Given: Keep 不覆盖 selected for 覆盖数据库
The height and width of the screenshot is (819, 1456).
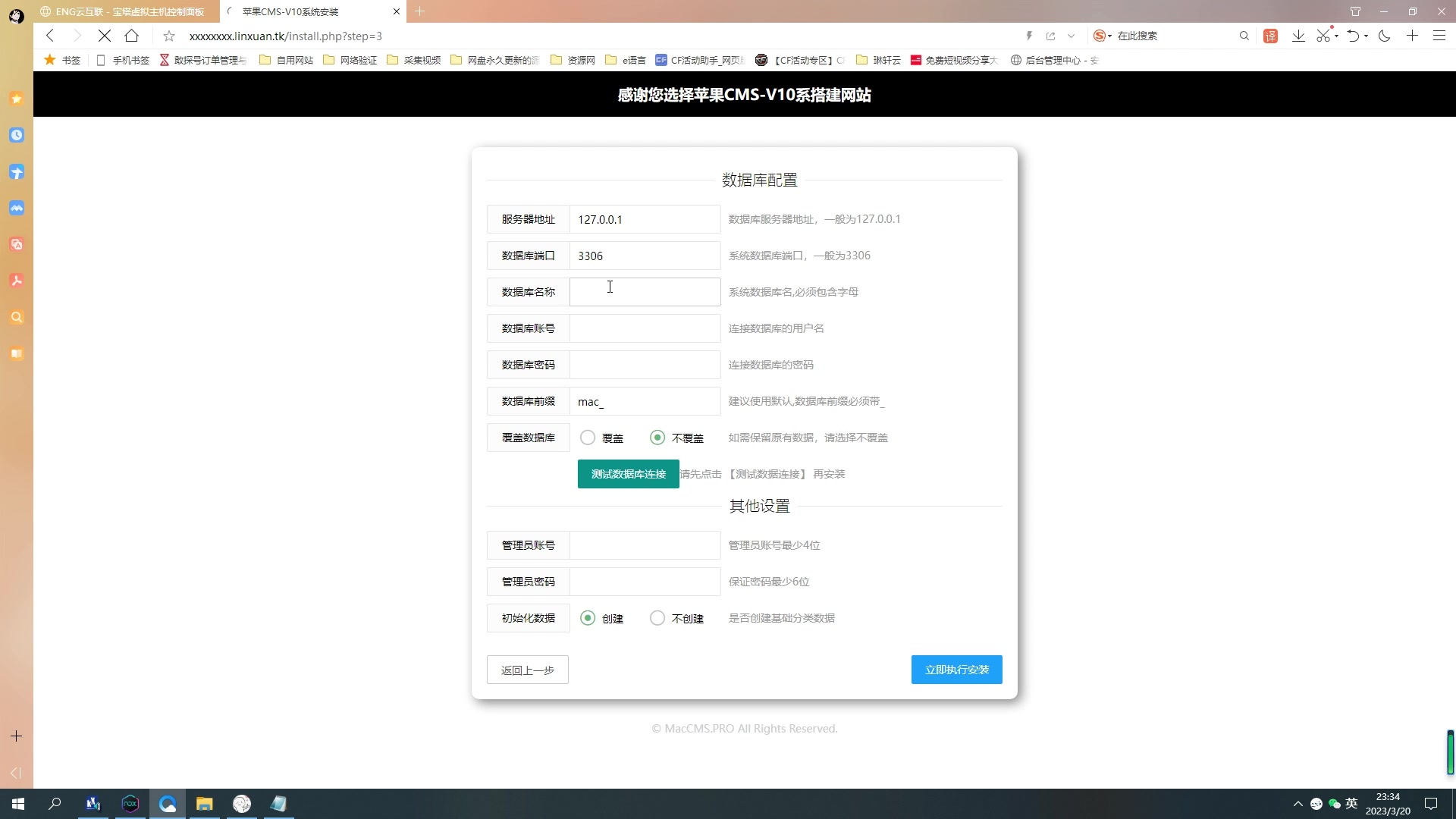Looking at the screenshot, I should [x=657, y=438].
